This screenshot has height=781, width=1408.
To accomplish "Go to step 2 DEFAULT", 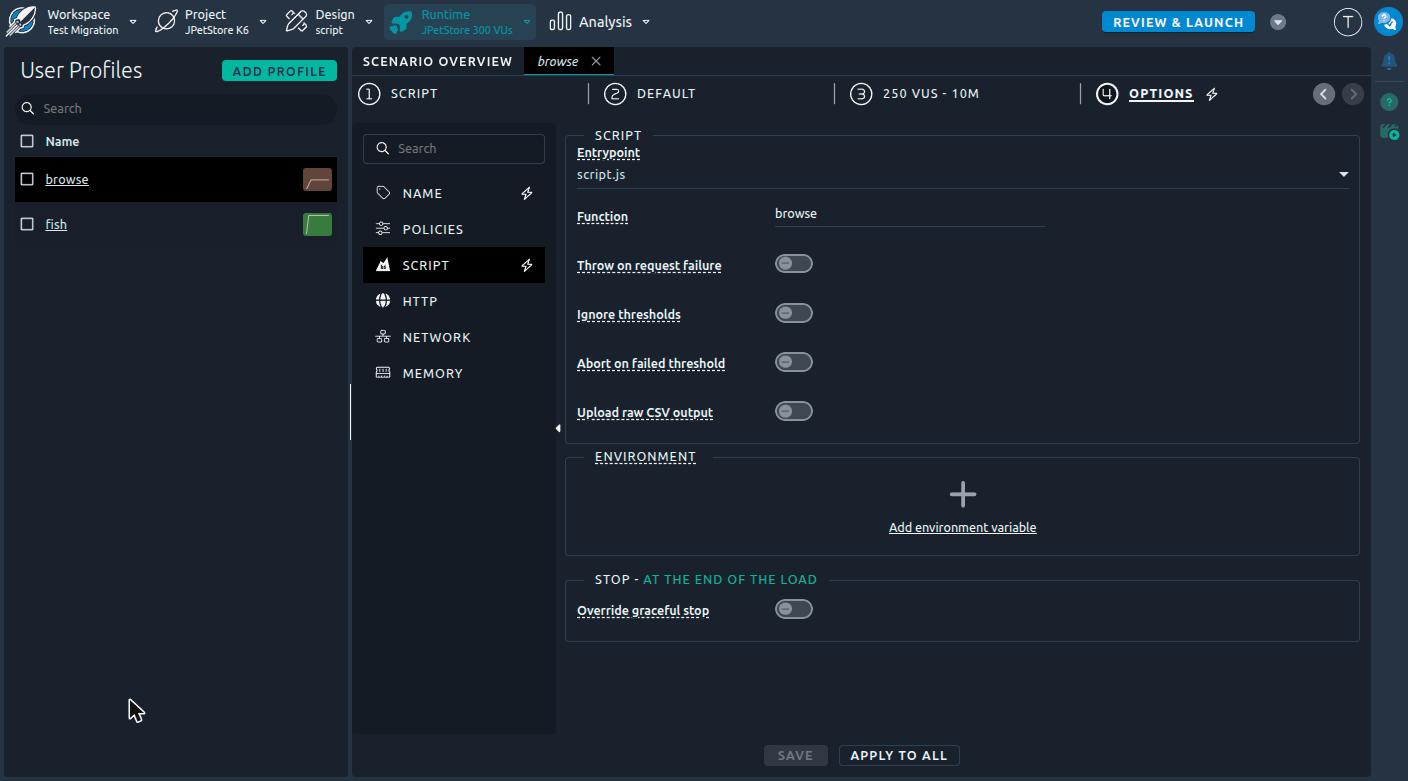I will coord(651,94).
